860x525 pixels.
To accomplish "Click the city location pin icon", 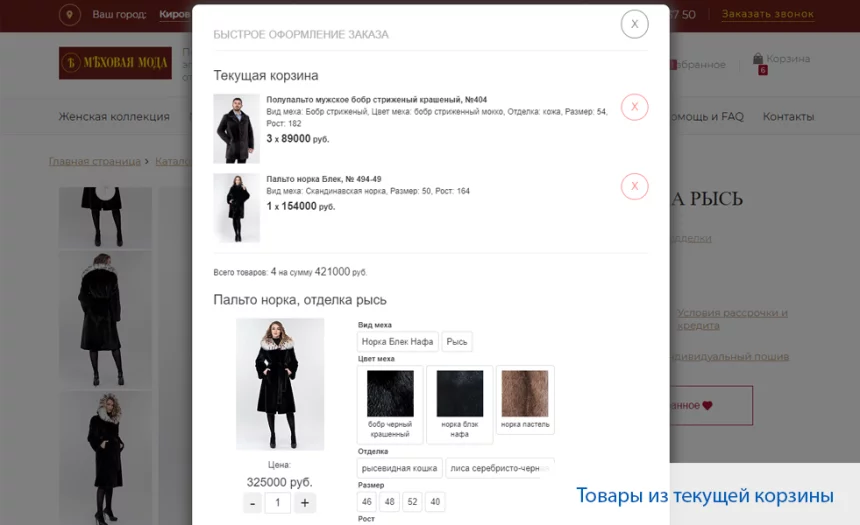I will click(x=70, y=15).
